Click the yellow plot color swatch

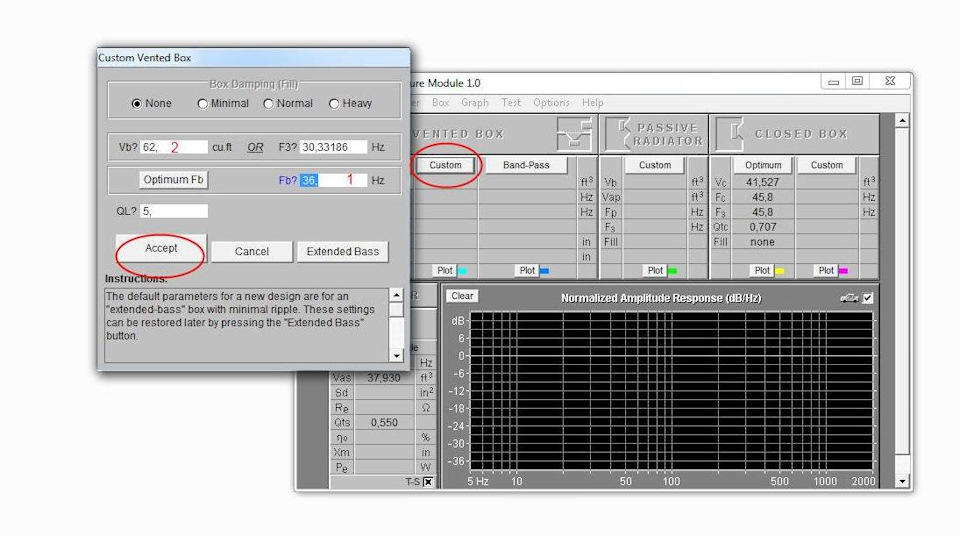(x=780, y=271)
